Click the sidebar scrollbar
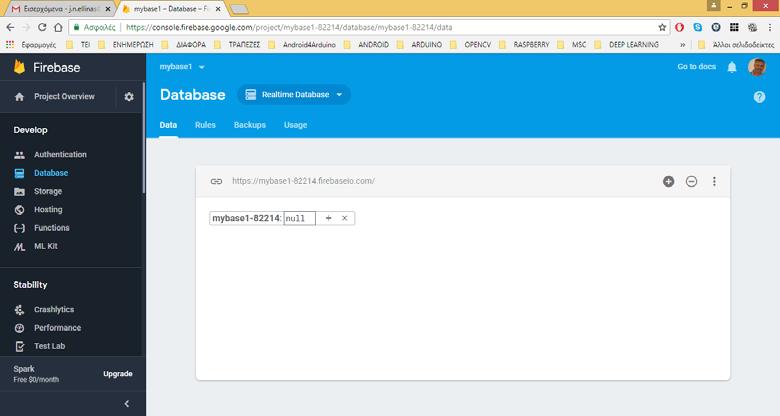This screenshot has width=780, height=416. coord(144,139)
